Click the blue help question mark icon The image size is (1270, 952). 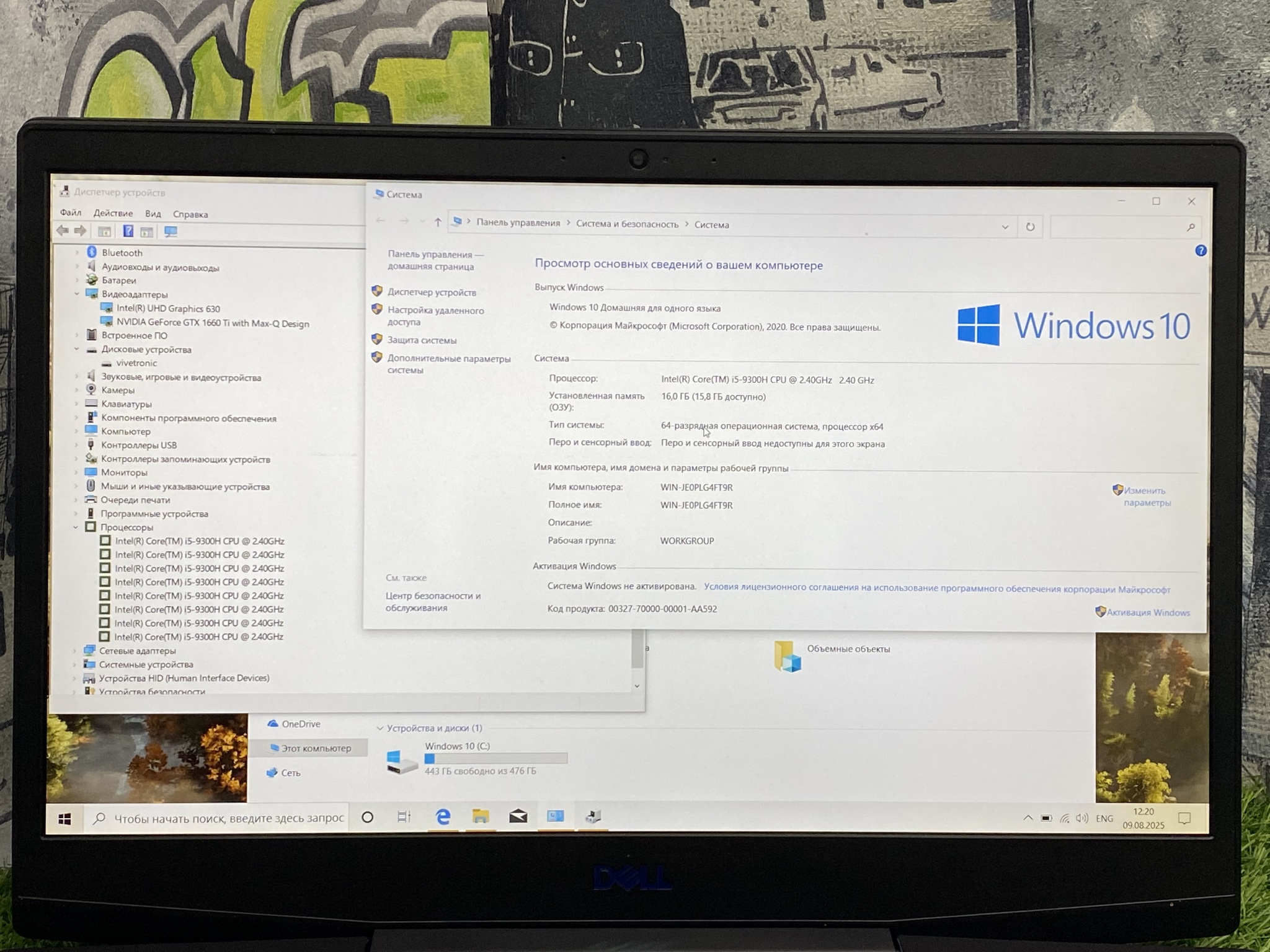1201,250
